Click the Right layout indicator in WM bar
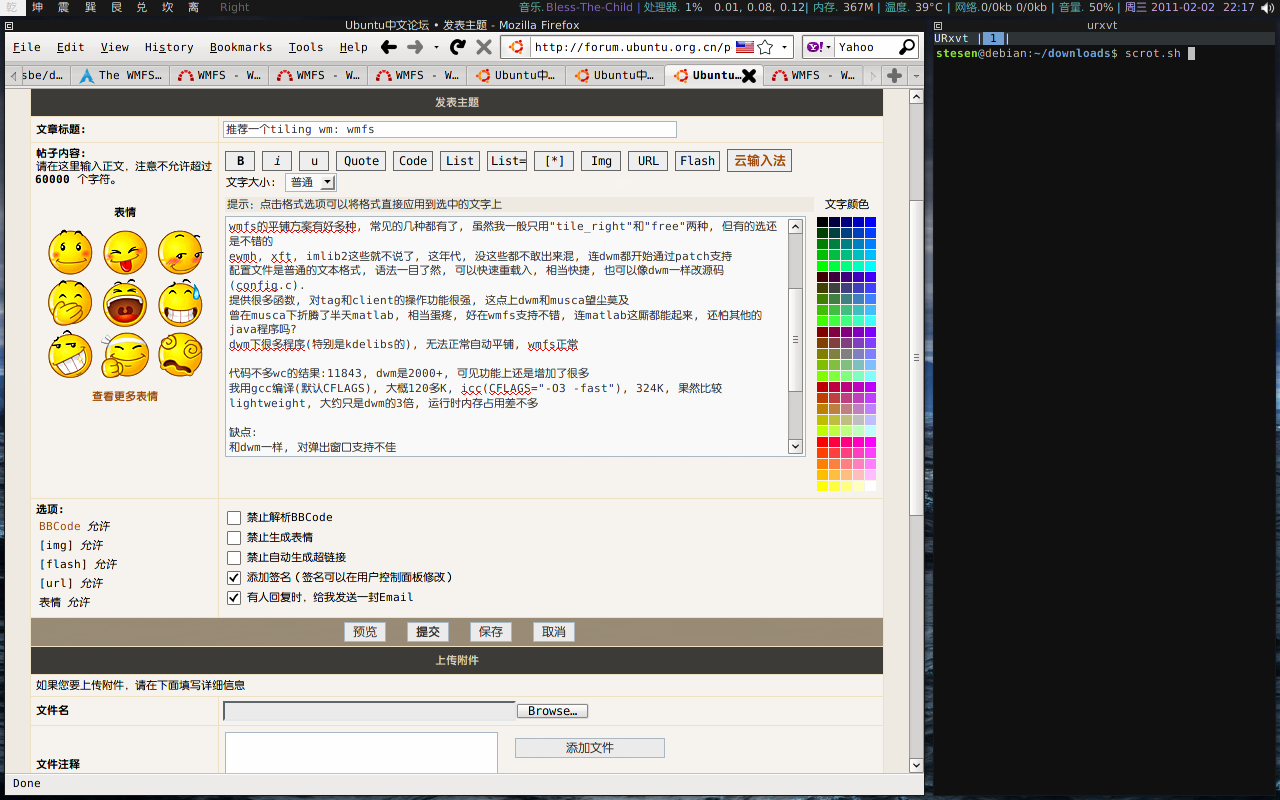Image resolution: width=1280 pixels, height=800 pixels. click(235, 7)
